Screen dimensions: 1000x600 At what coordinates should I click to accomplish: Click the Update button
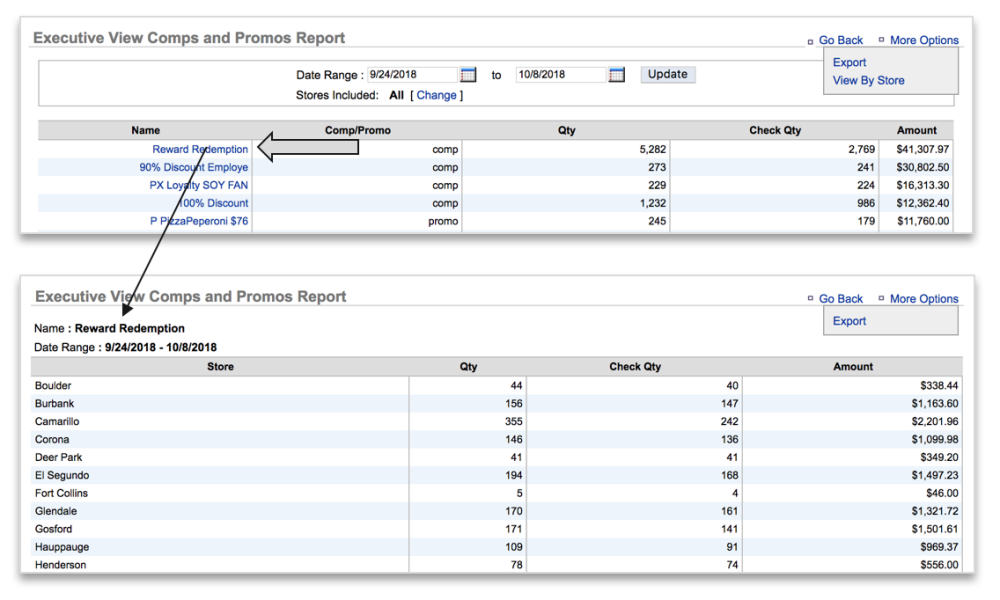(x=667, y=74)
